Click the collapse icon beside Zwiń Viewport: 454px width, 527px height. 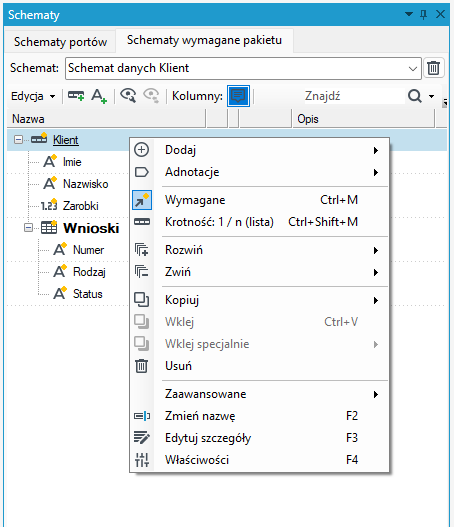click(x=141, y=272)
